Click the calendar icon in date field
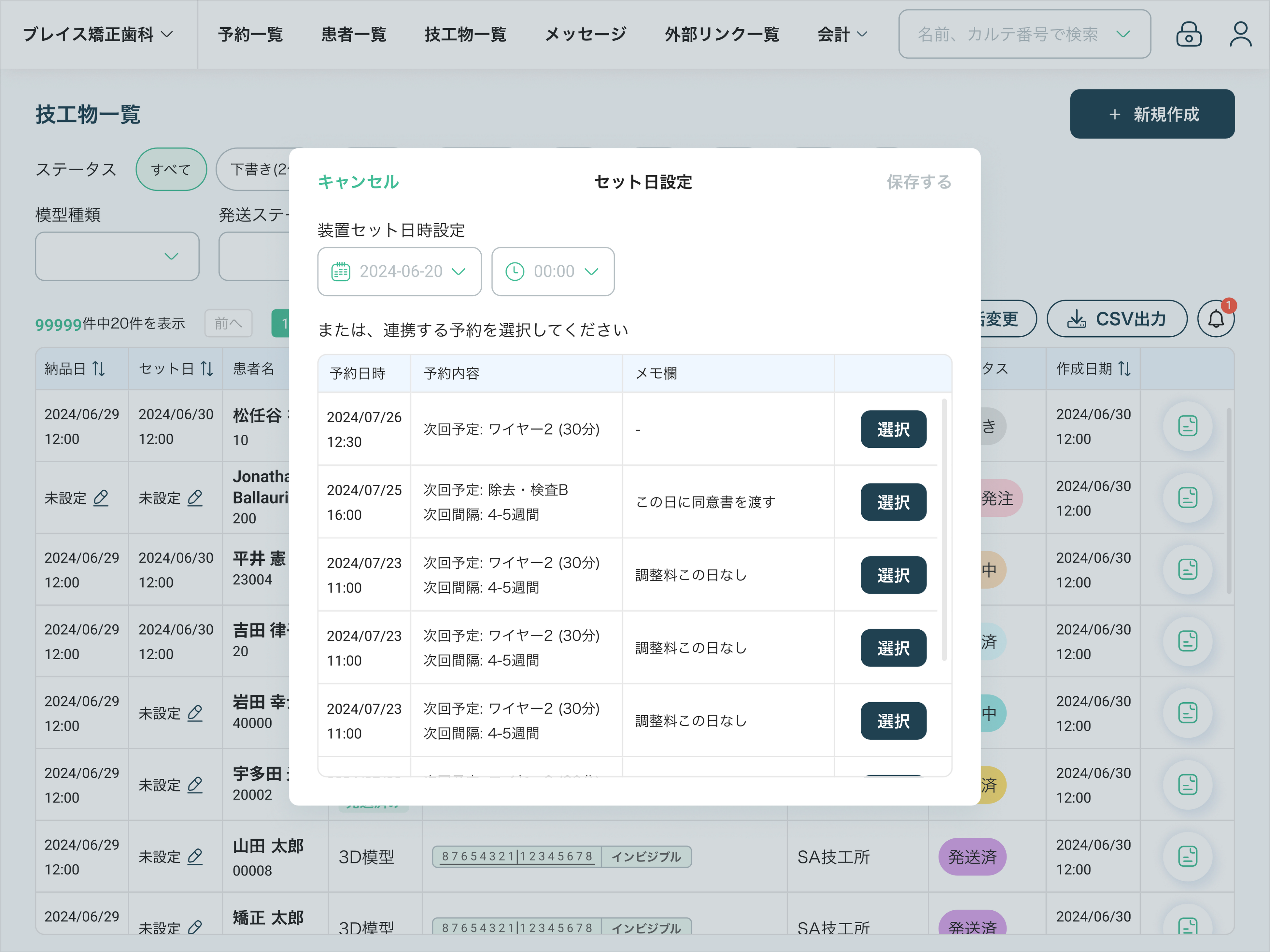This screenshot has height=952, width=1270. 341,272
